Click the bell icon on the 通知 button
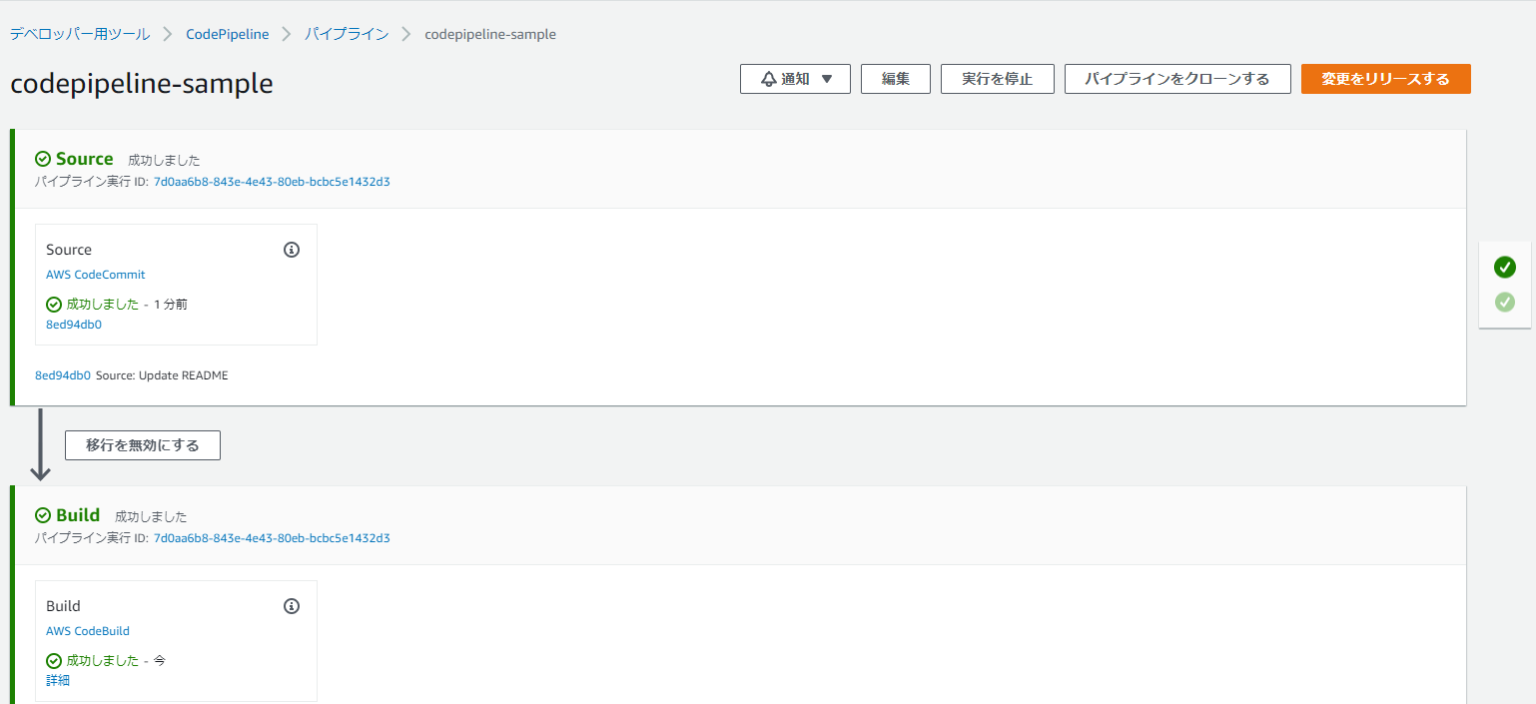 (x=768, y=79)
